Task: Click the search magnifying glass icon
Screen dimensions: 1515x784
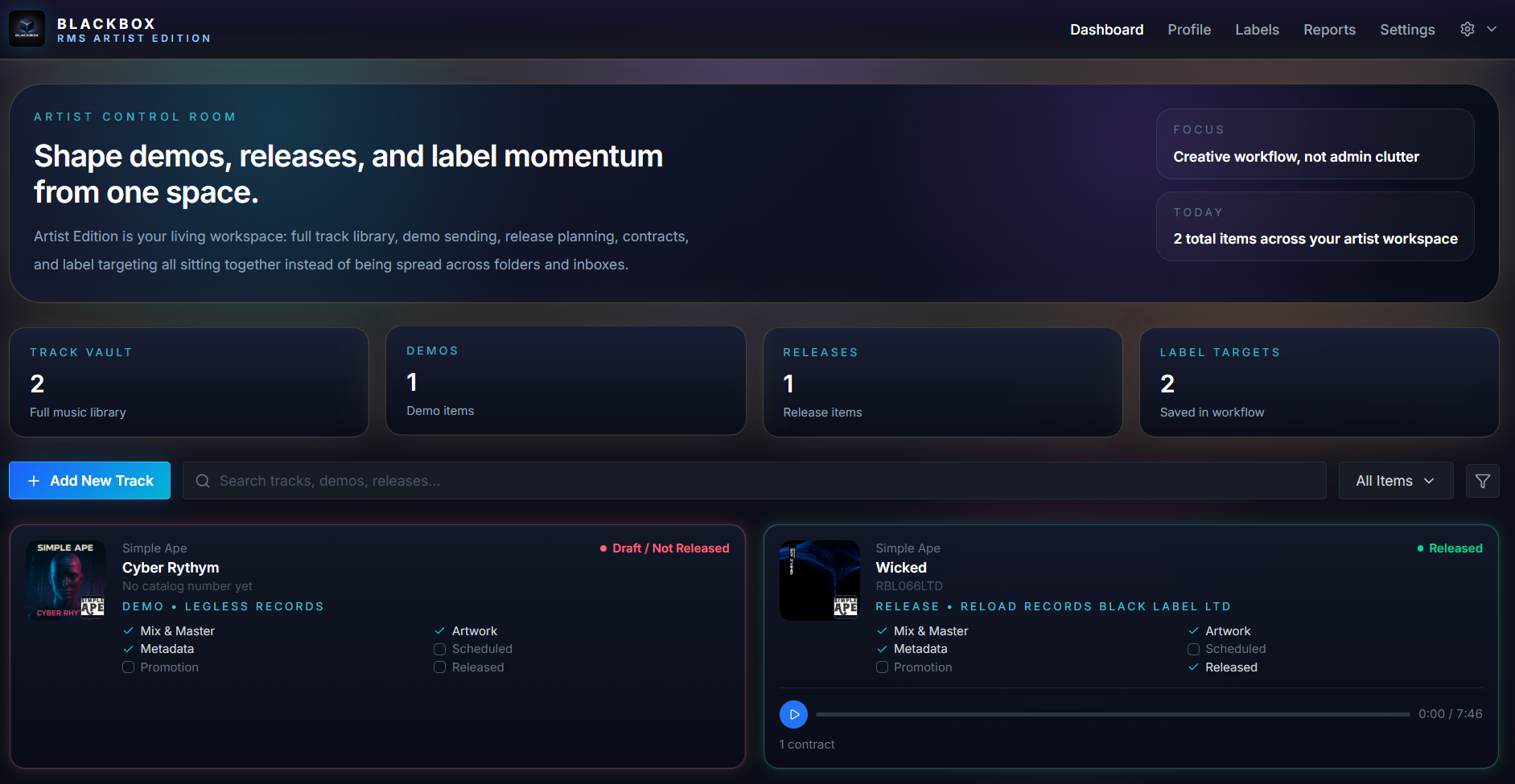Action: [x=203, y=480]
